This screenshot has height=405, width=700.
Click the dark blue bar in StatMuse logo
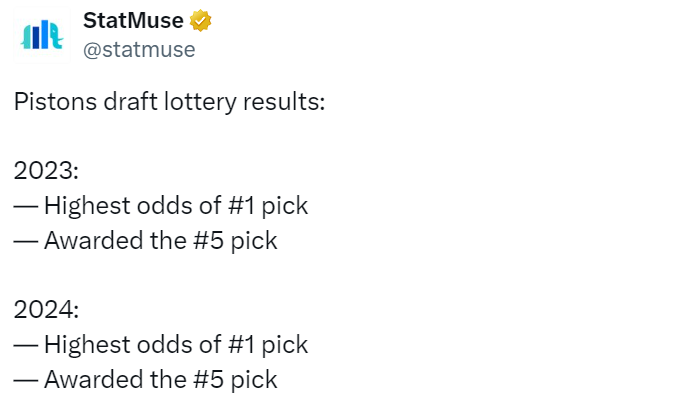pos(36,37)
